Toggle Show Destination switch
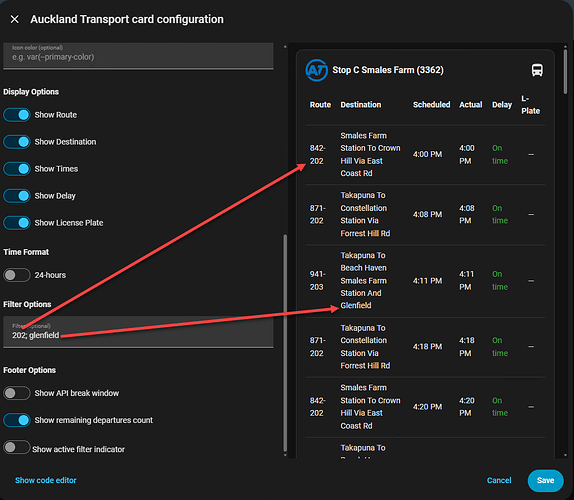The height and width of the screenshot is (500, 574). click(17, 142)
